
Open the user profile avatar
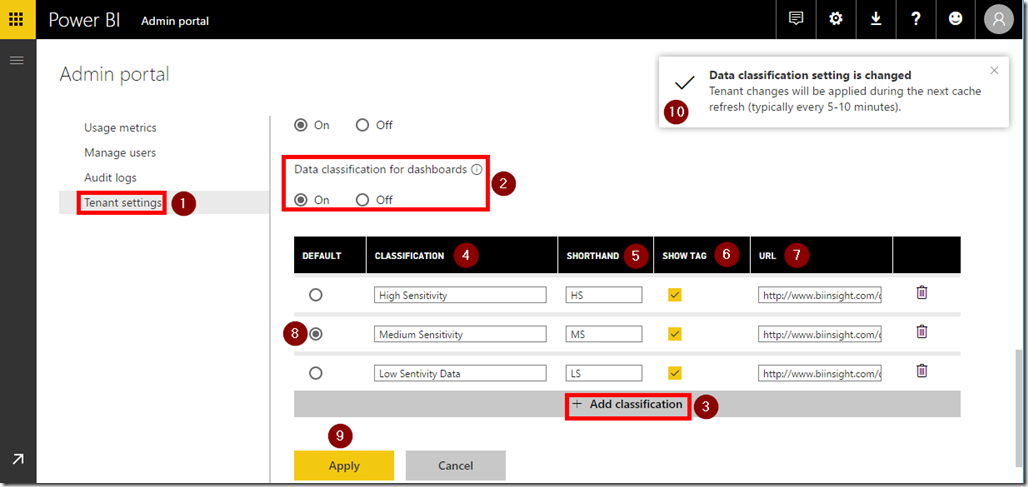pyautogui.click(x=998, y=19)
